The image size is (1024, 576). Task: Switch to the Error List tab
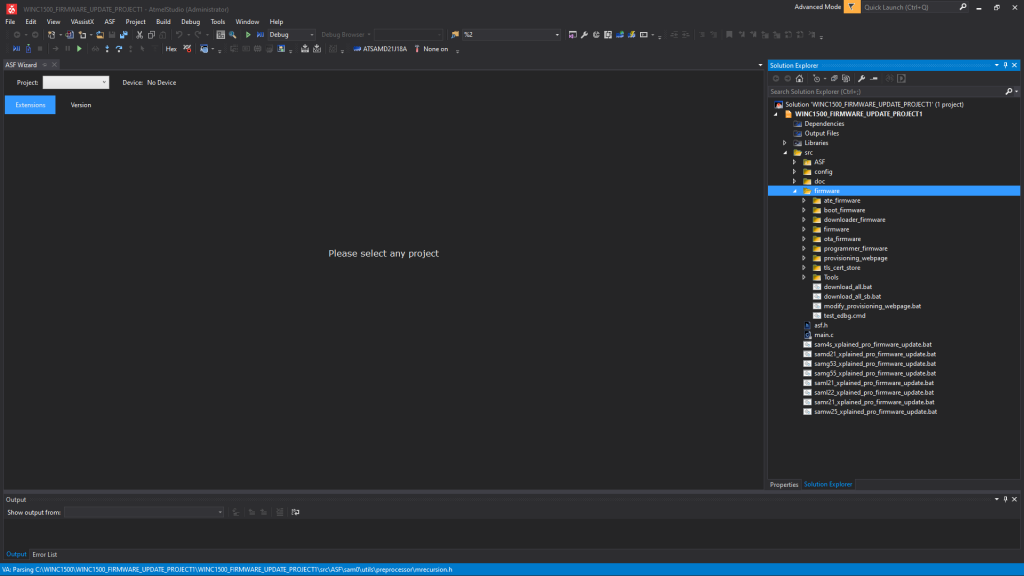point(44,554)
